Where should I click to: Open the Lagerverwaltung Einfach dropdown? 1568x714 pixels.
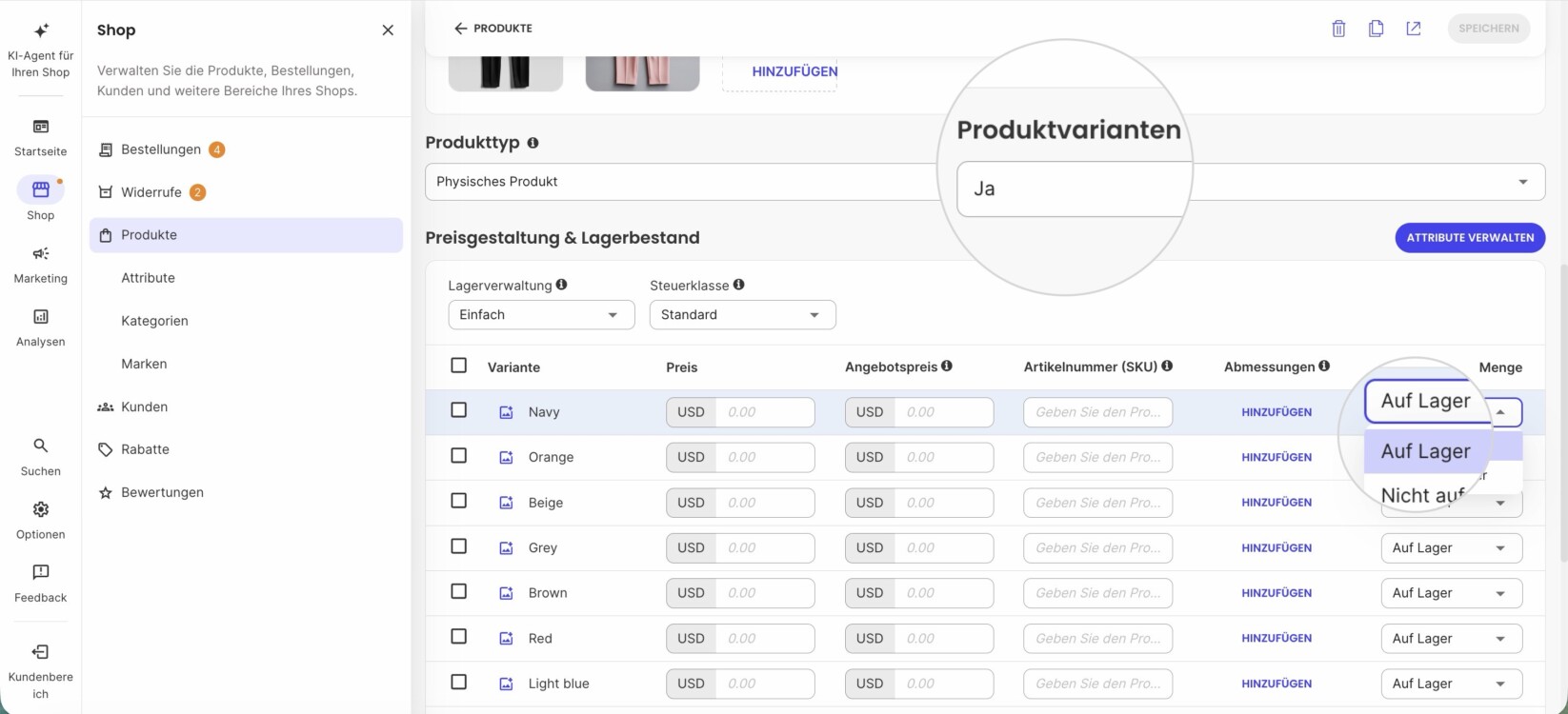click(x=541, y=315)
